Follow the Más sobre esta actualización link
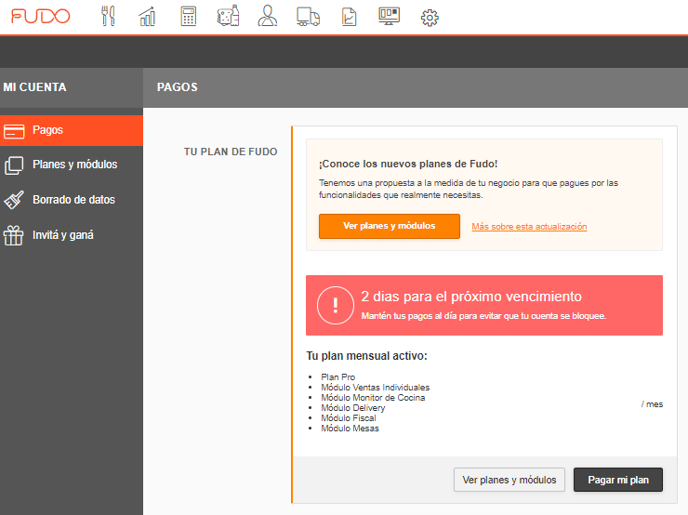Image resolution: width=688 pixels, height=515 pixels. (x=529, y=227)
